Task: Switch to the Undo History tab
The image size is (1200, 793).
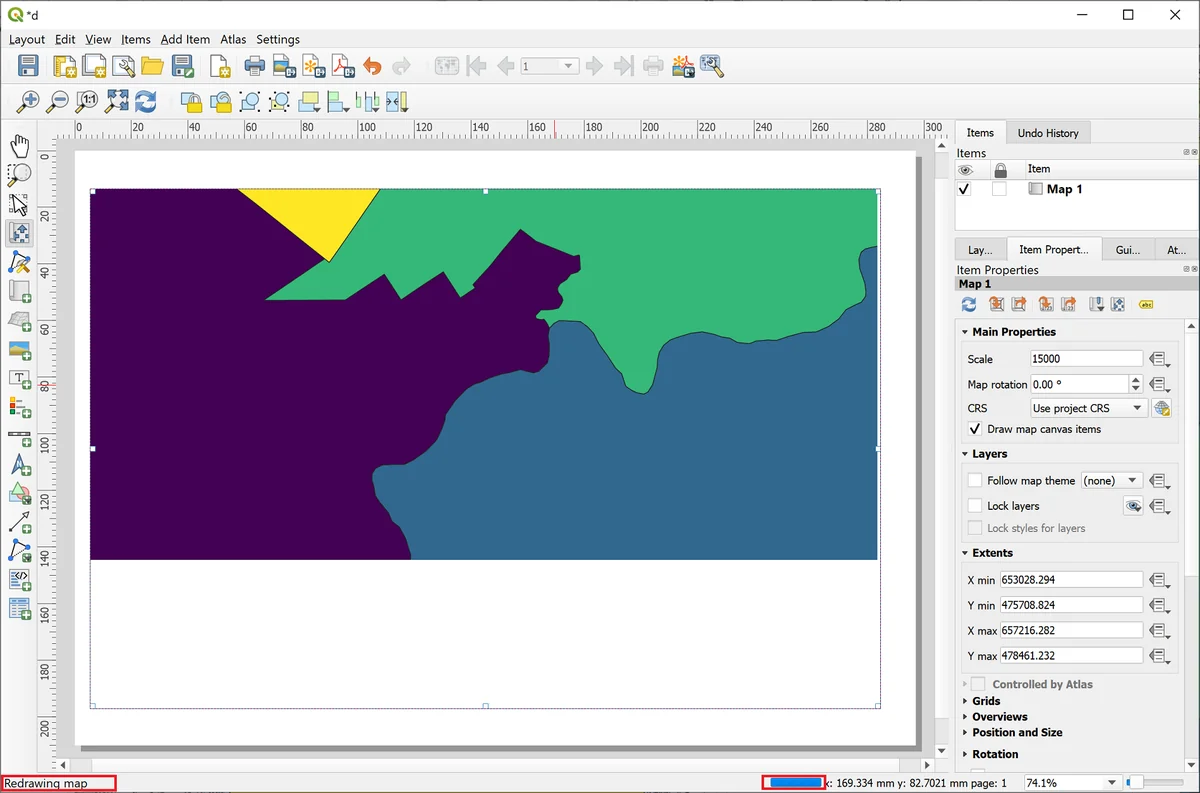Action: [1047, 133]
